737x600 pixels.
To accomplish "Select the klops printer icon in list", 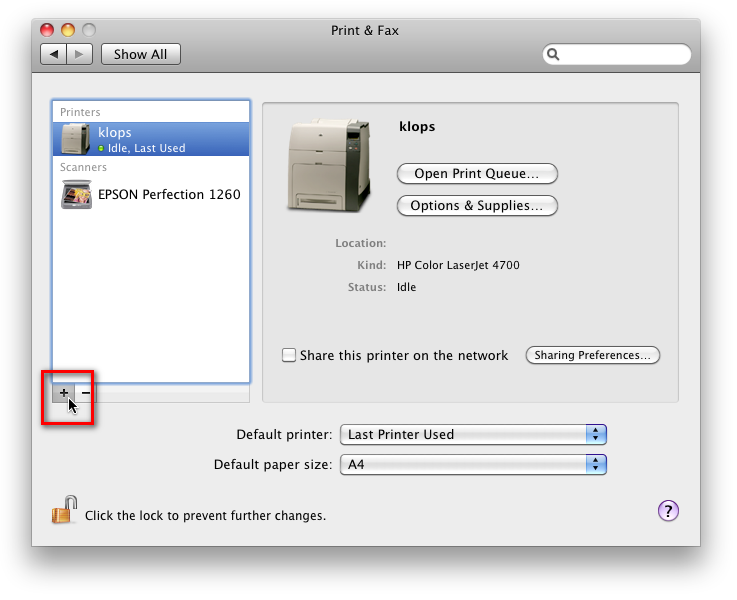I will [75, 139].
